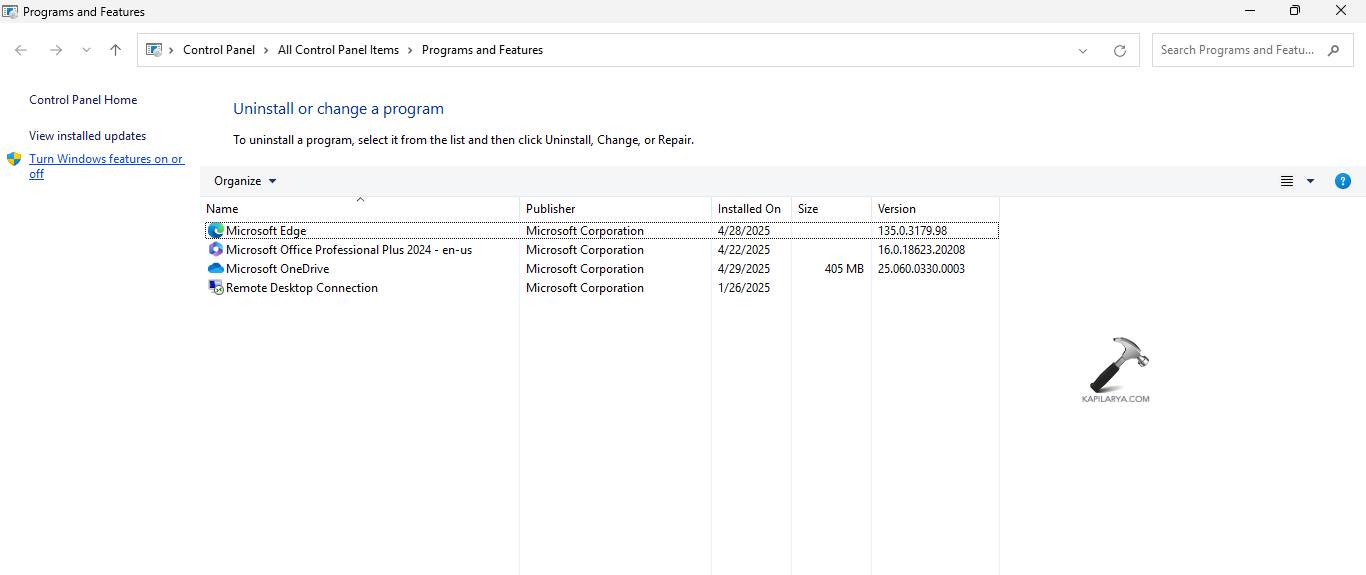Click the View installed updates link
Viewport: 1366px width, 575px height.
pos(87,136)
